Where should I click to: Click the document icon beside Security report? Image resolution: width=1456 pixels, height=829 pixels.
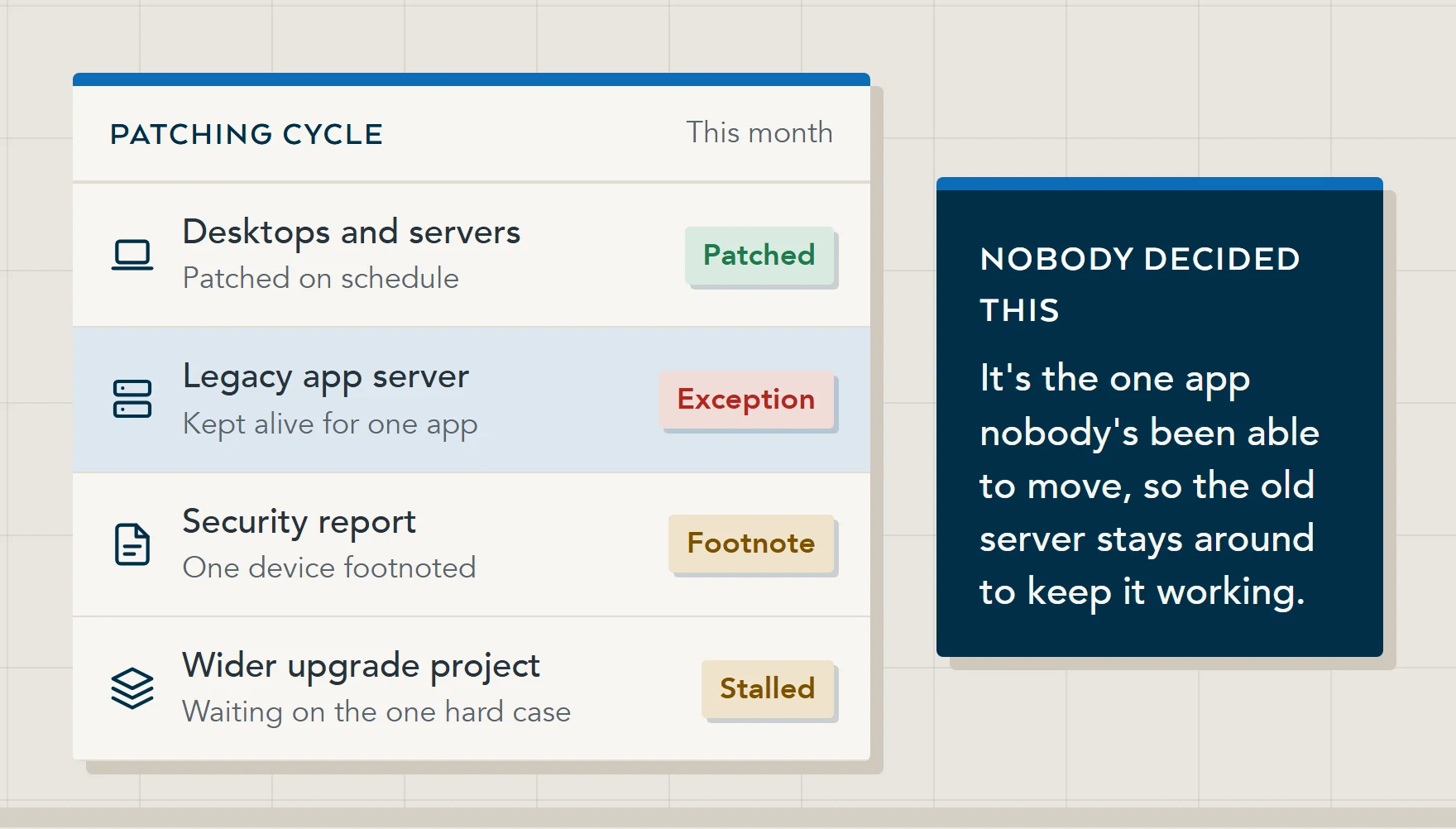pyautogui.click(x=132, y=544)
